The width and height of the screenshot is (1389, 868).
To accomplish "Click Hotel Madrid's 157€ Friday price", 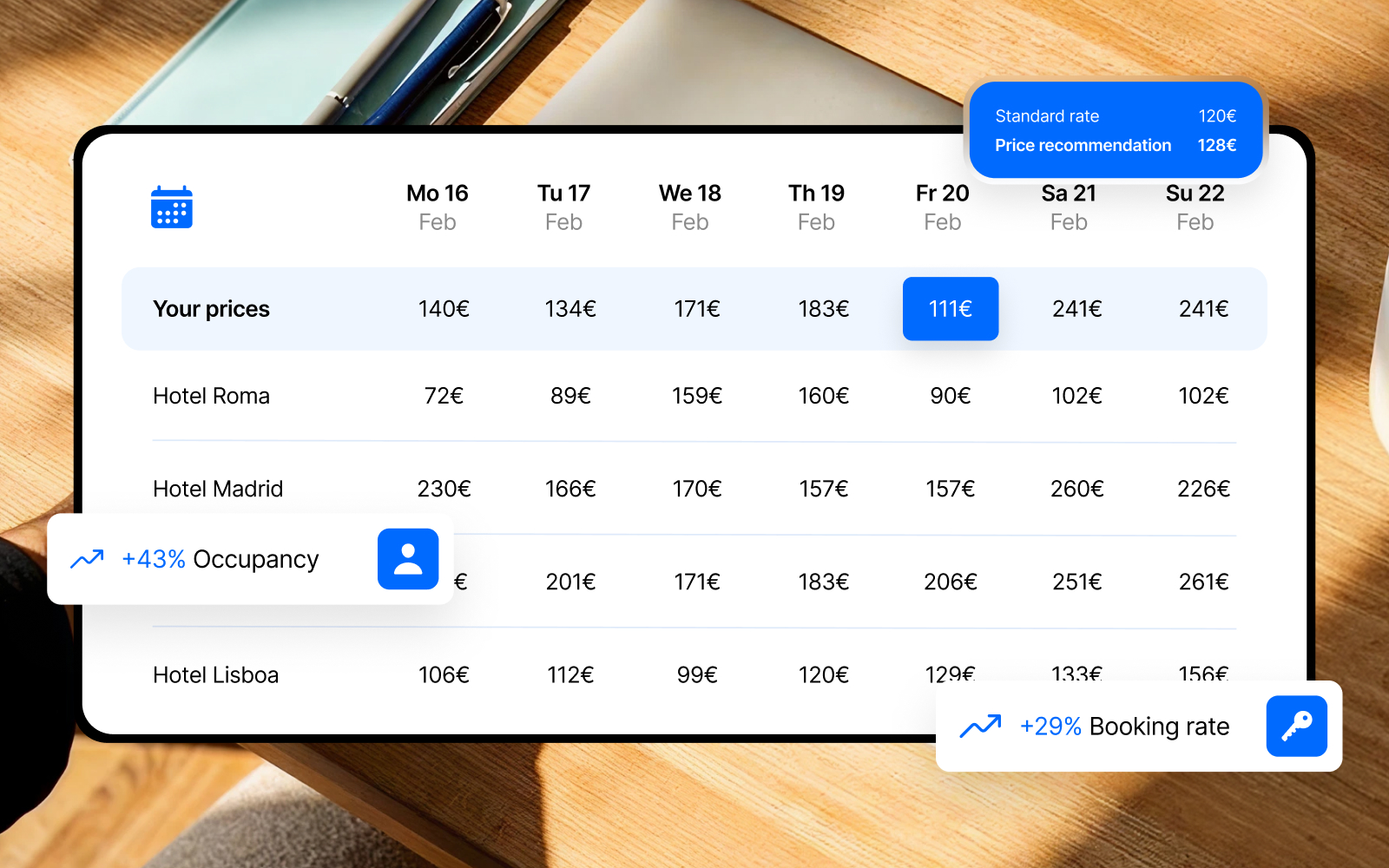I will pyautogui.click(x=951, y=489).
